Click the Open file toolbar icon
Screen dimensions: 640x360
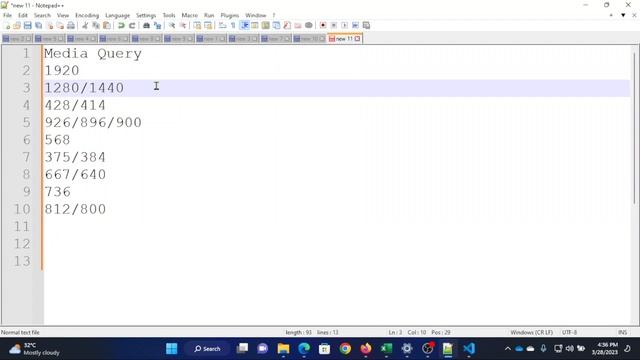pos(17,26)
